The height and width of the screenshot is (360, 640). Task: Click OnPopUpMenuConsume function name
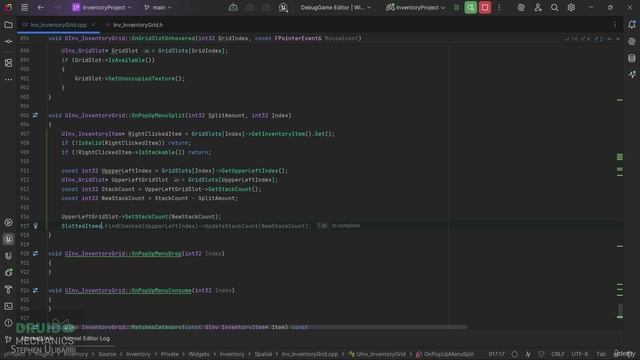[161, 290]
